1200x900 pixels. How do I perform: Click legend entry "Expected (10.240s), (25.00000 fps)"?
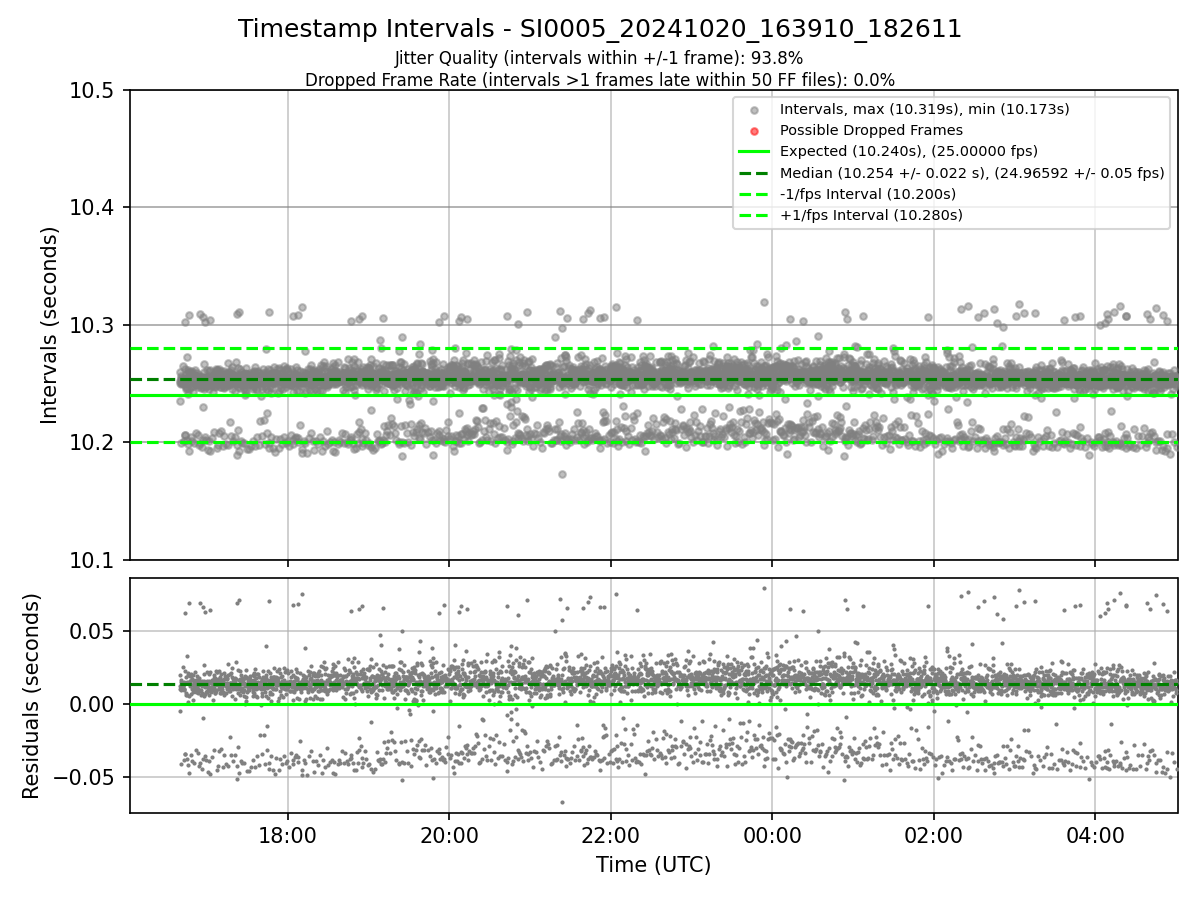click(909, 151)
